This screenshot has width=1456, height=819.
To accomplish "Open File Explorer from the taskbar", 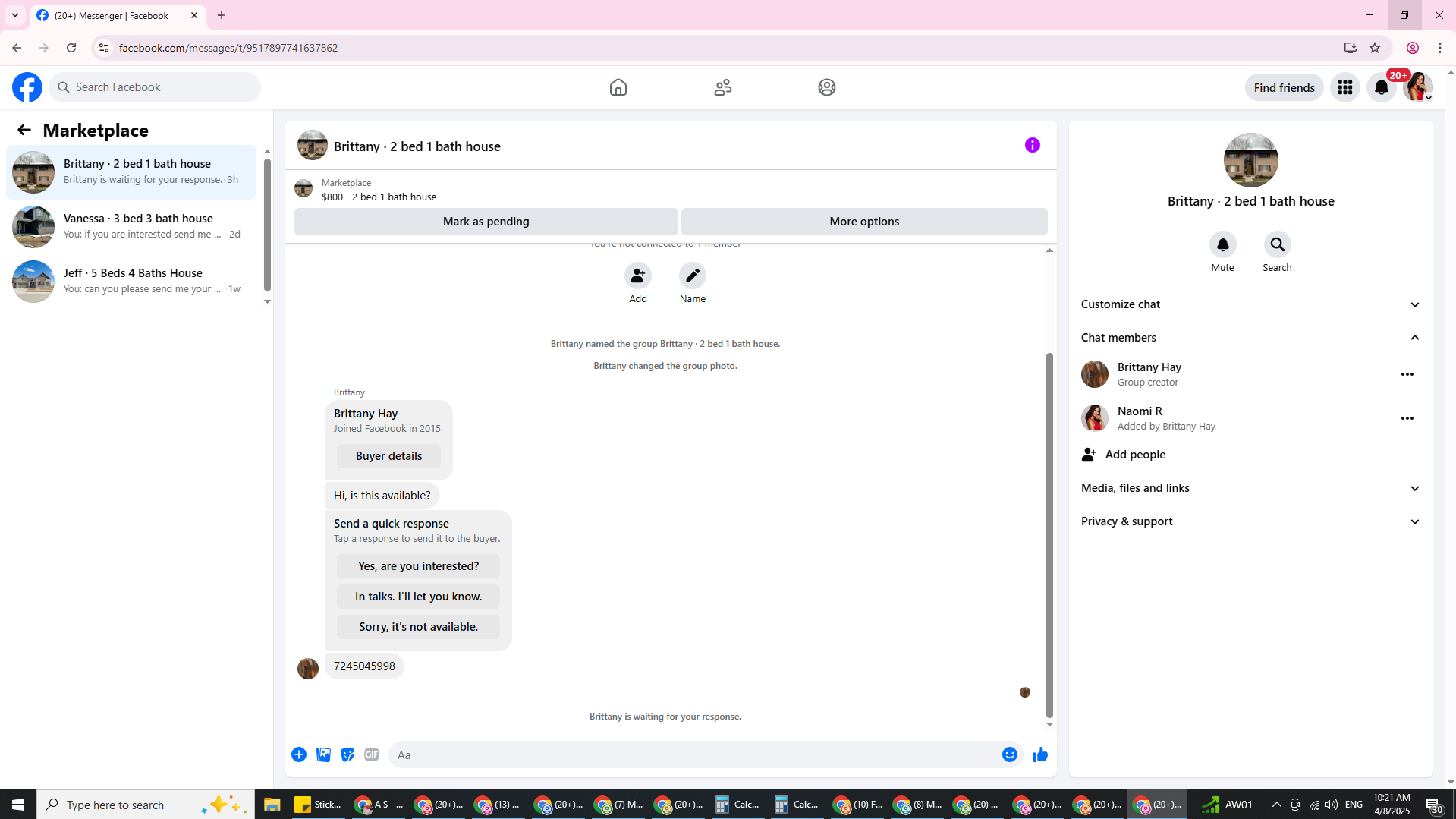I will click(x=272, y=804).
